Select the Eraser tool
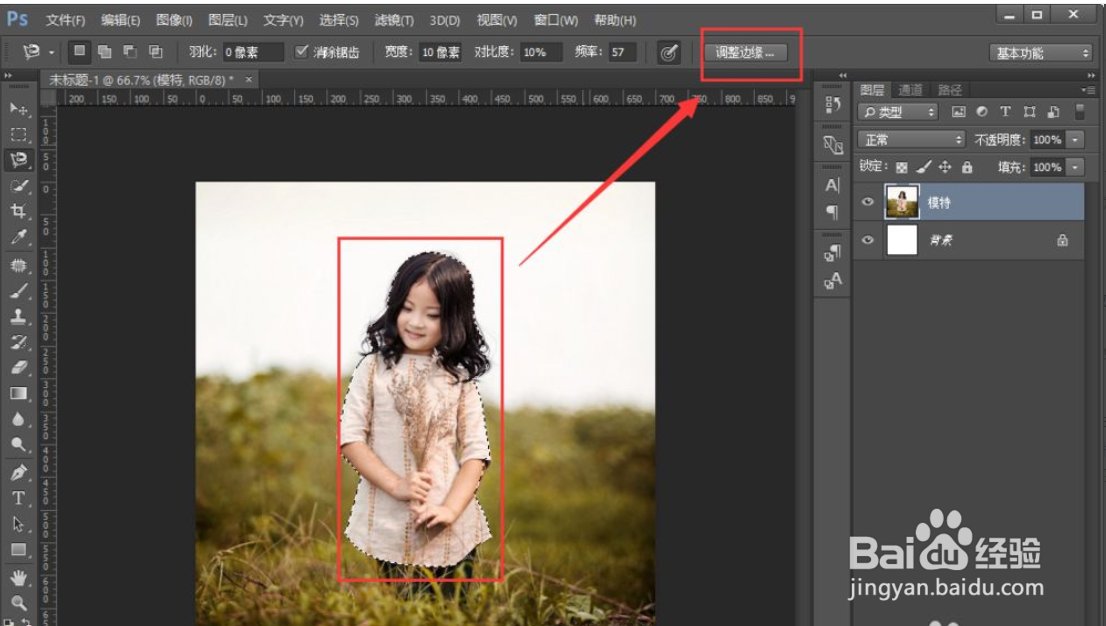This screenshot has height=626, width=1106. pos(18,368)
